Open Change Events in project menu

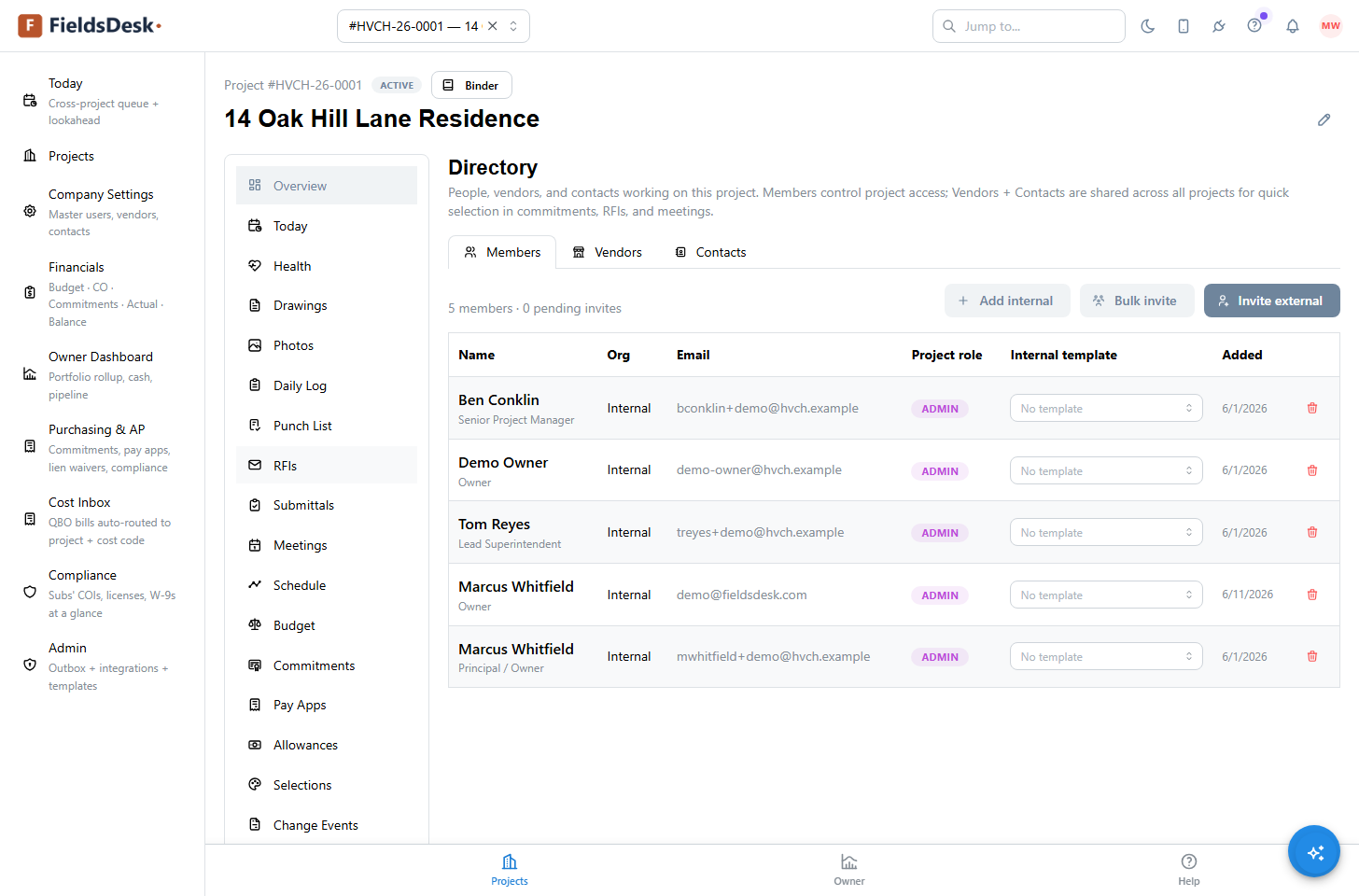327,825
